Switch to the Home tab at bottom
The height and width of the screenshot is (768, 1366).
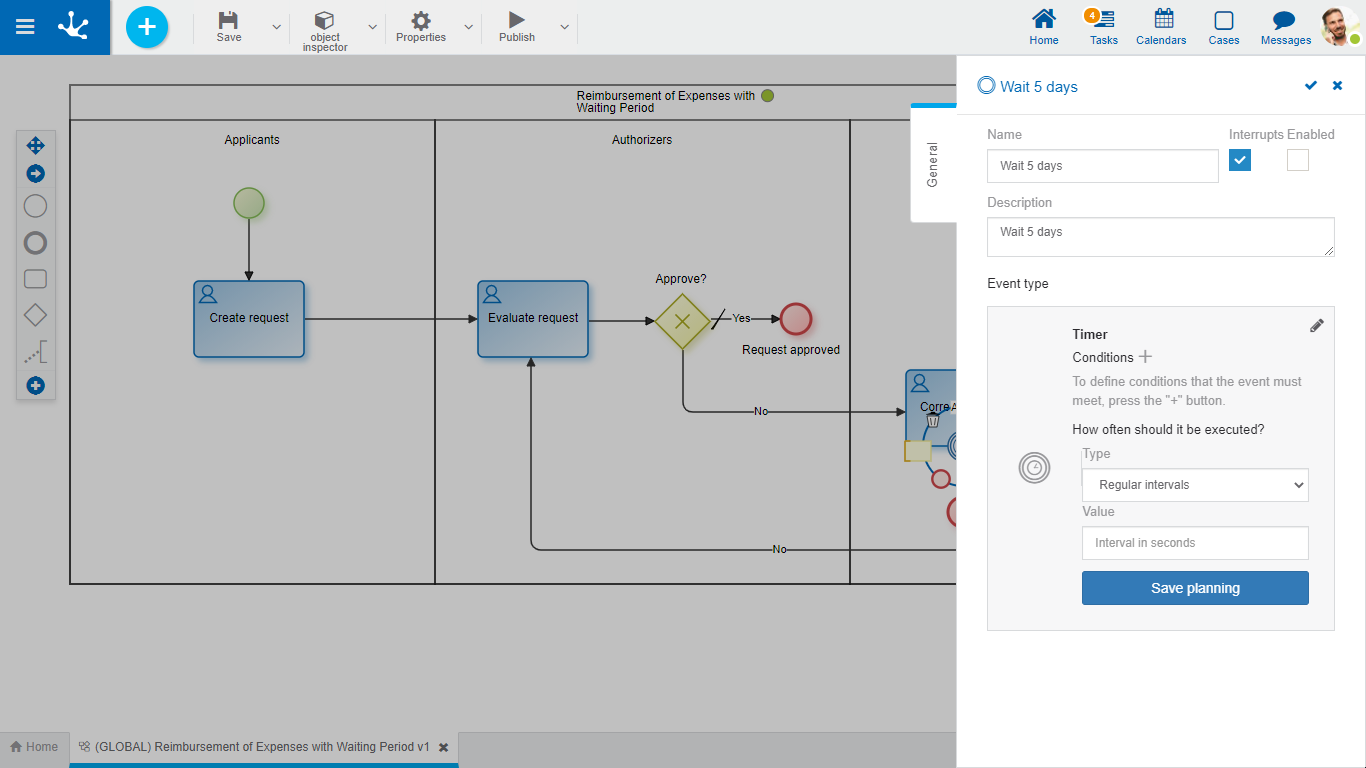34,747
